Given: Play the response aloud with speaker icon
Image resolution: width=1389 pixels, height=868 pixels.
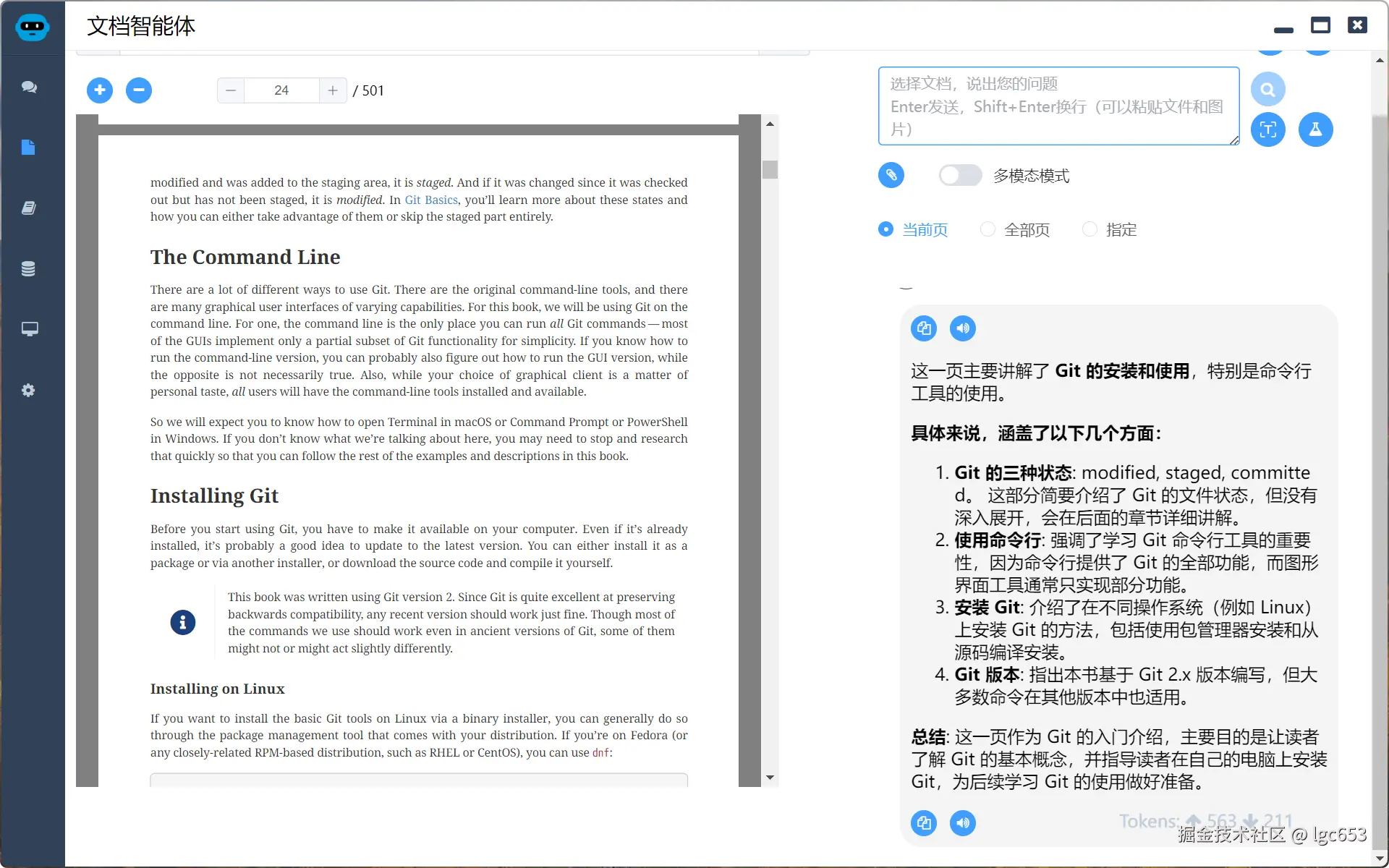Looking at the screenshot, I should [962, 328].
